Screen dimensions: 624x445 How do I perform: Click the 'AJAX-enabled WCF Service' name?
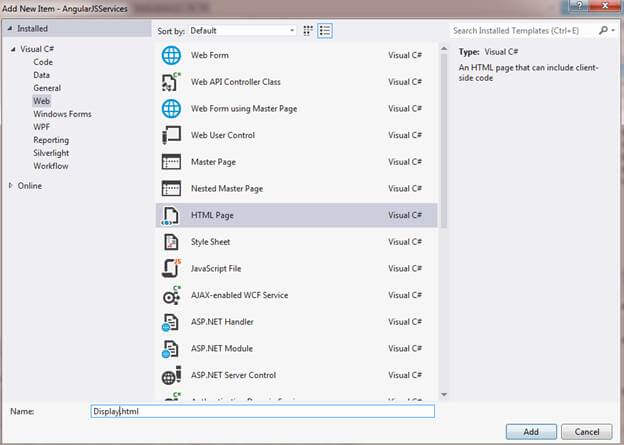pos(239,295)
